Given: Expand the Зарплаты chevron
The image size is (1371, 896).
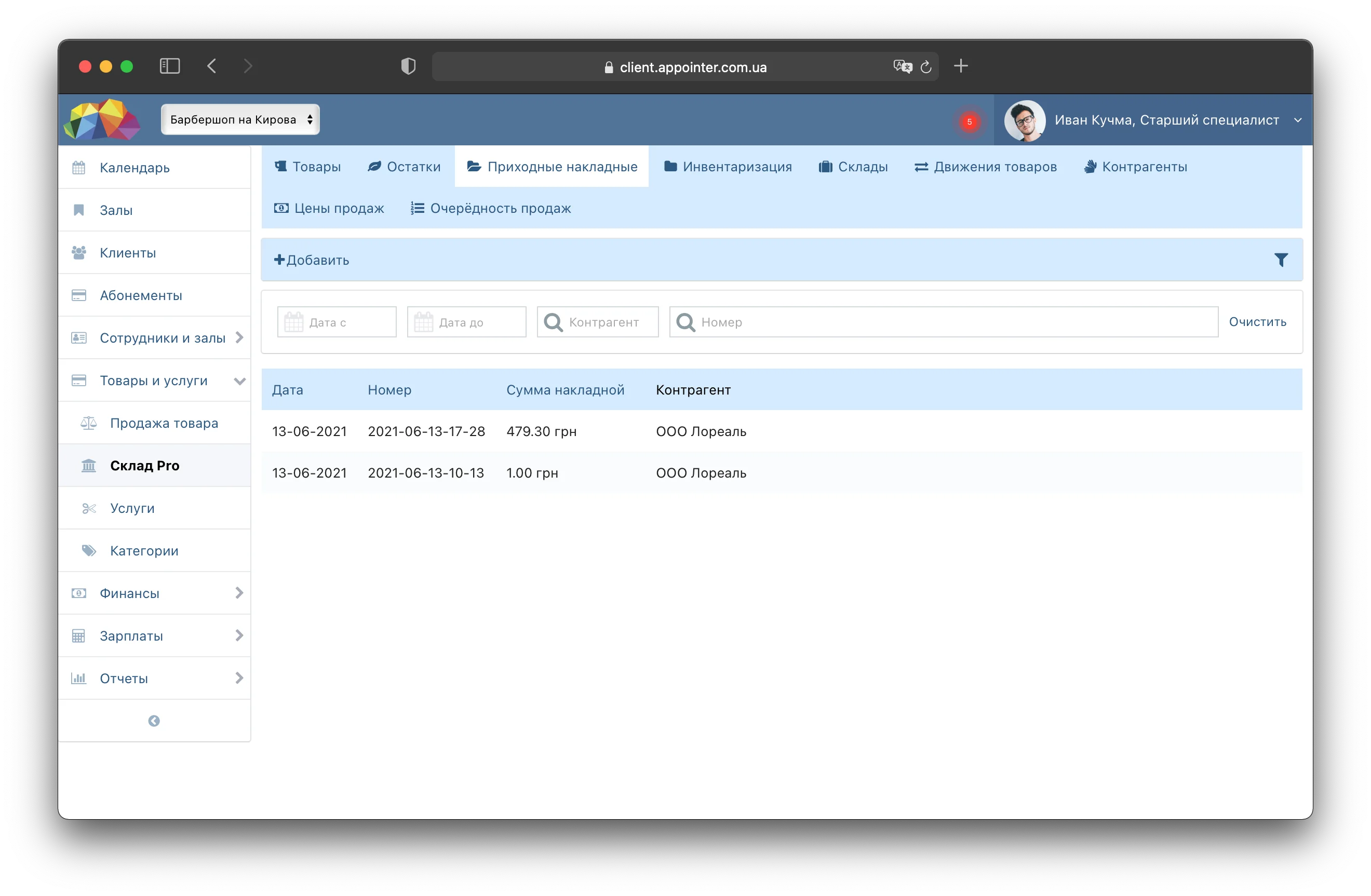Looking at the screenshot, I should (x=239, y=635).
